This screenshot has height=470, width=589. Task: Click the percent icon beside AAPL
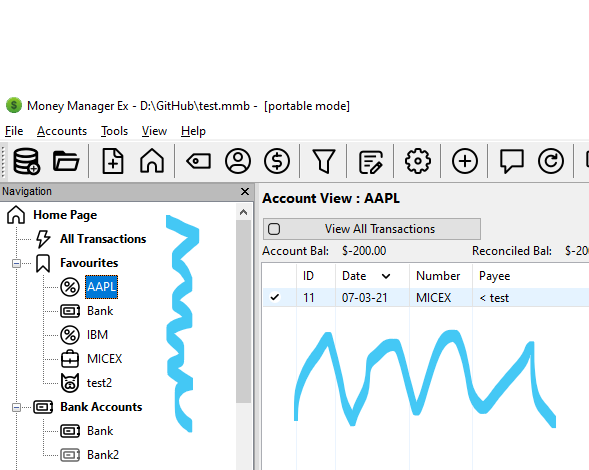pos(70,287)
